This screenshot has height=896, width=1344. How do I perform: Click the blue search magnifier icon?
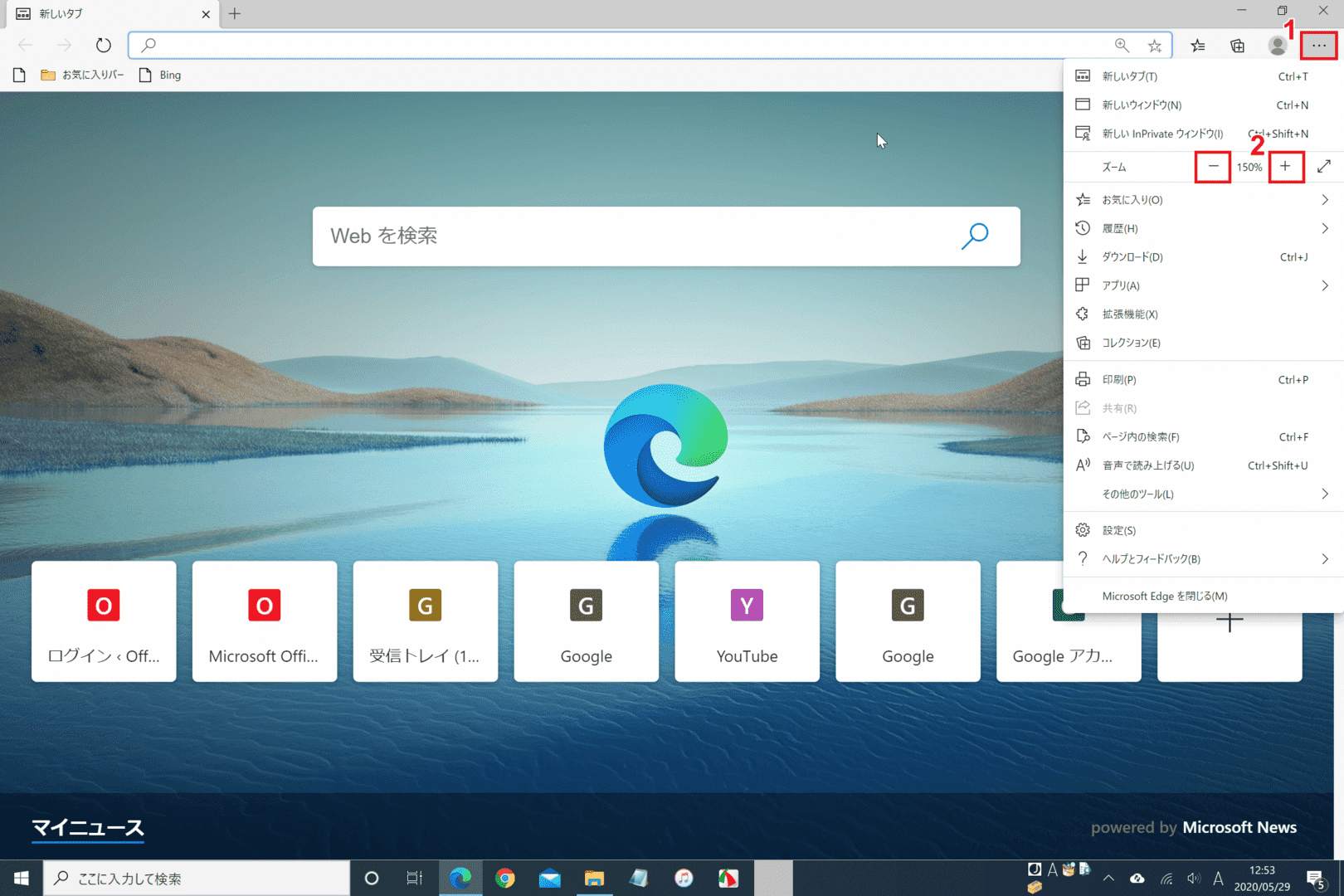[975, 236]
